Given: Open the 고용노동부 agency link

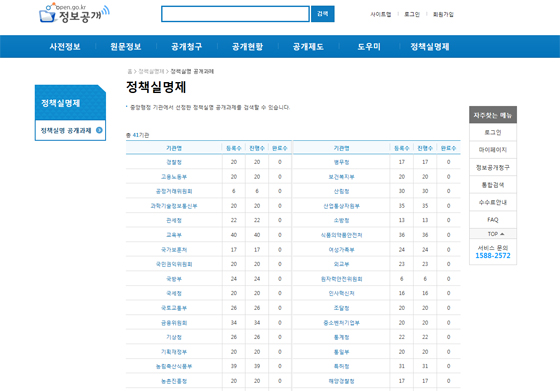Looking at the screenshot, I should (174, 177).
